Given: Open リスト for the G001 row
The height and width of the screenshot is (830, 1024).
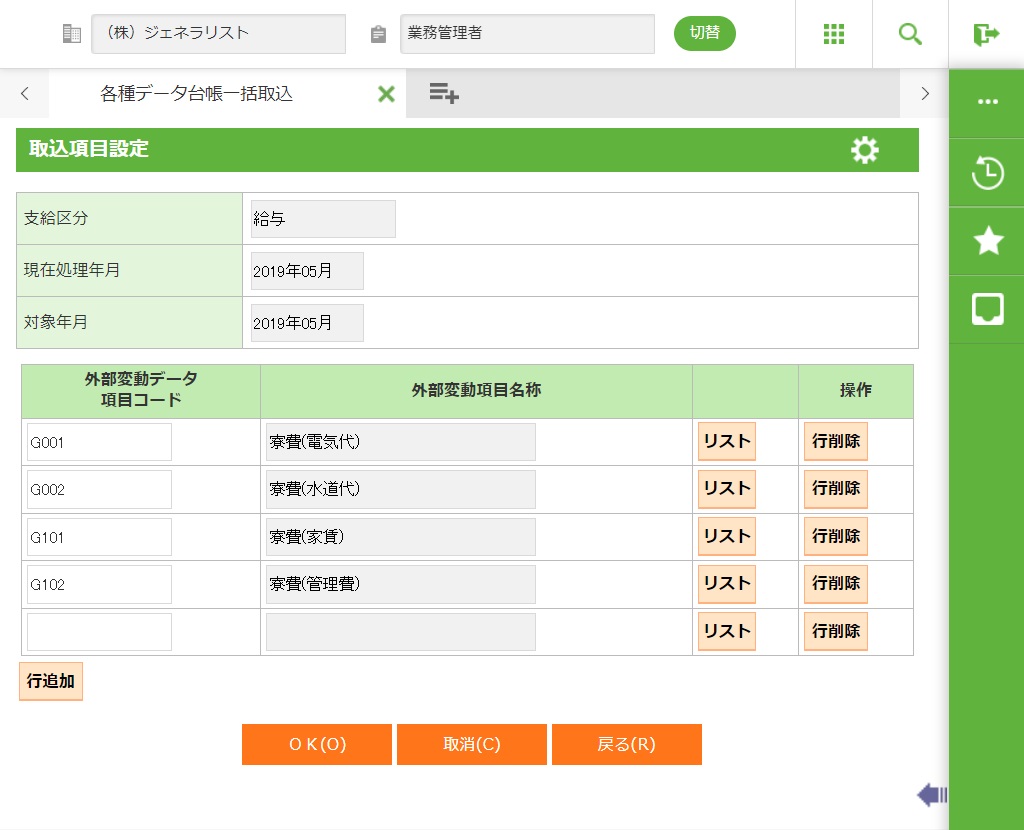Looking at the screenshot, I should tap(726, 441).
